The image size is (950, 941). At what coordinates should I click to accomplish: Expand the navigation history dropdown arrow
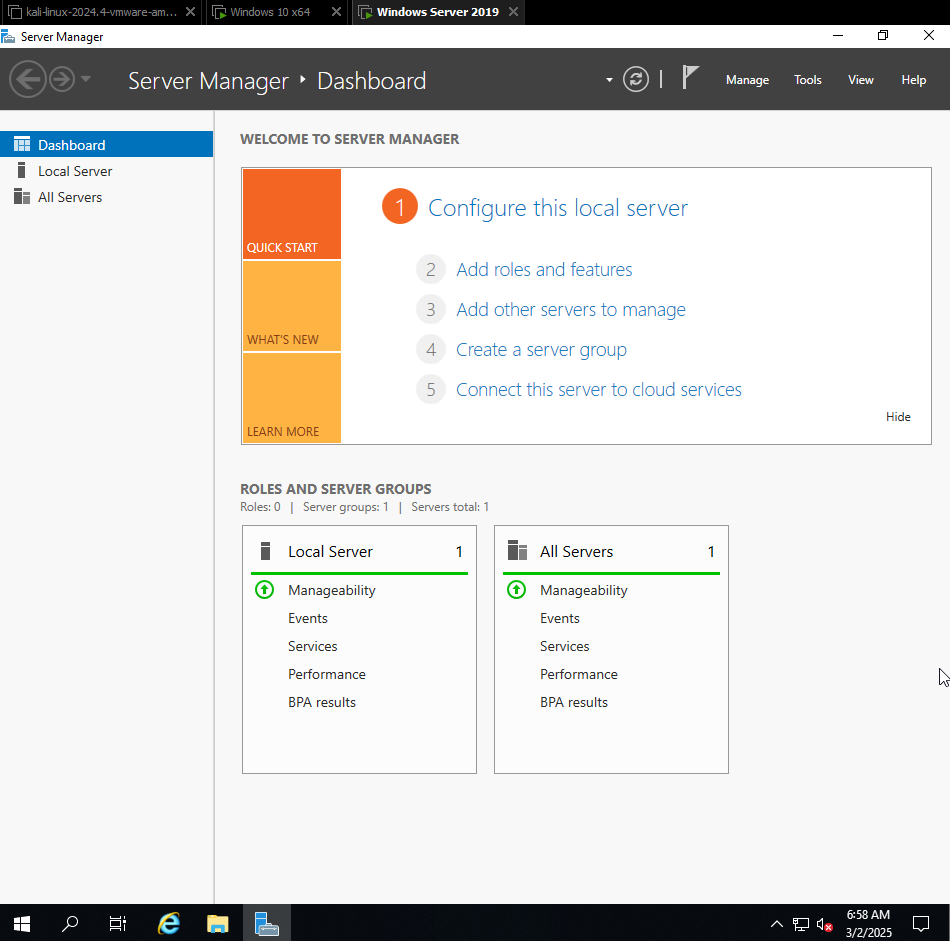86,80
